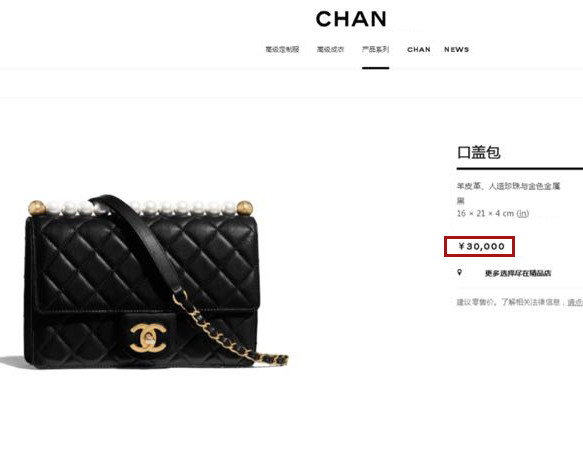Open the 高级定制服 navigation menu

click(x=282, y=49)
